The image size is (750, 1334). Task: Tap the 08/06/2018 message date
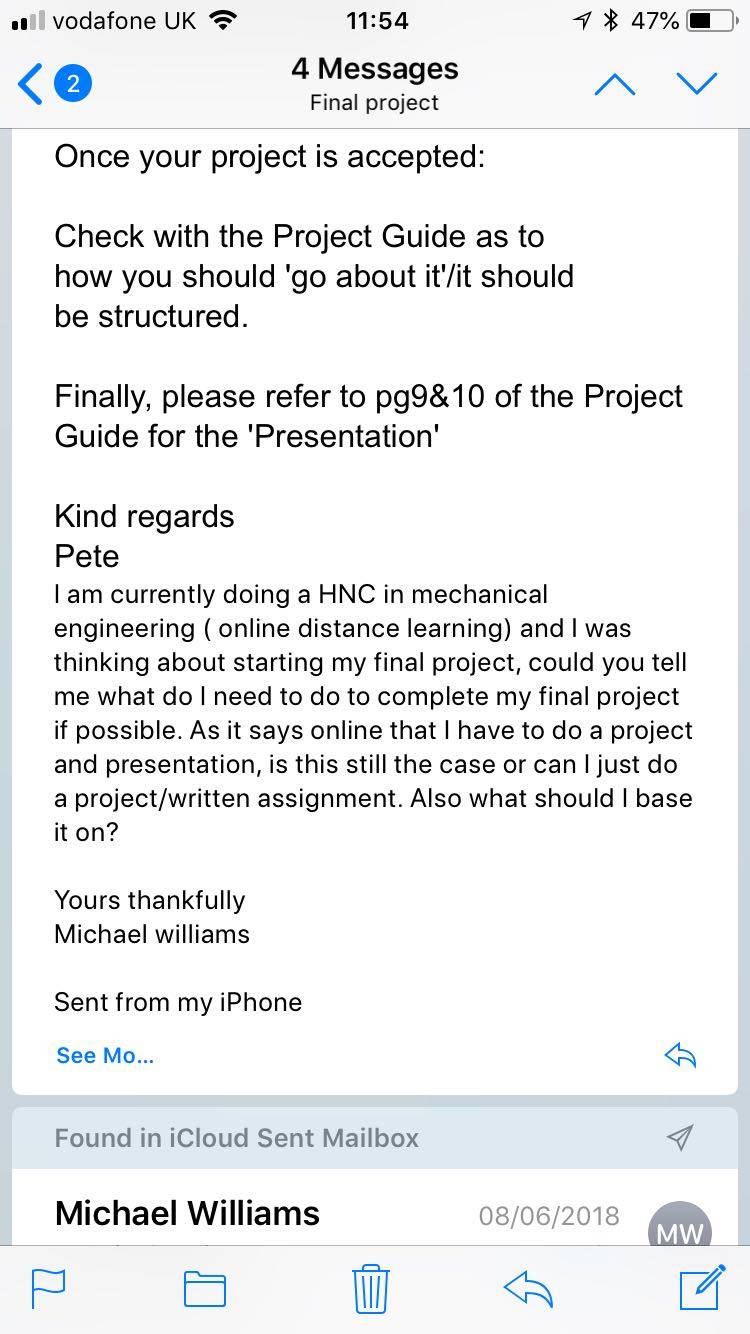point(549,1216)
